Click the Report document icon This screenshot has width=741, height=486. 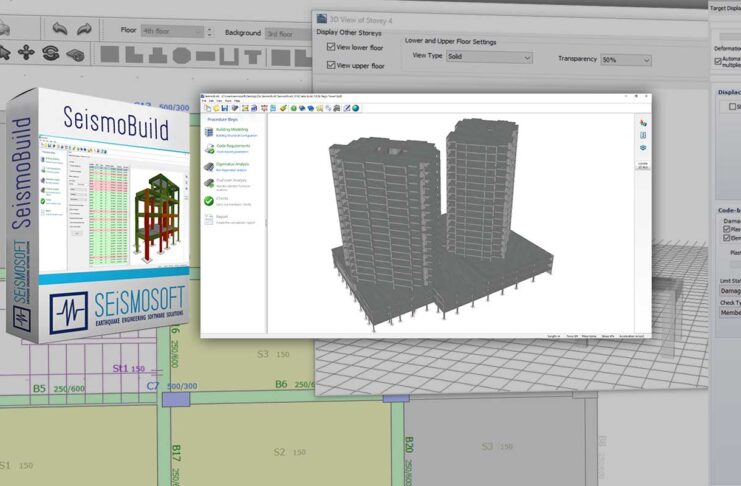[x=209, y=219]
